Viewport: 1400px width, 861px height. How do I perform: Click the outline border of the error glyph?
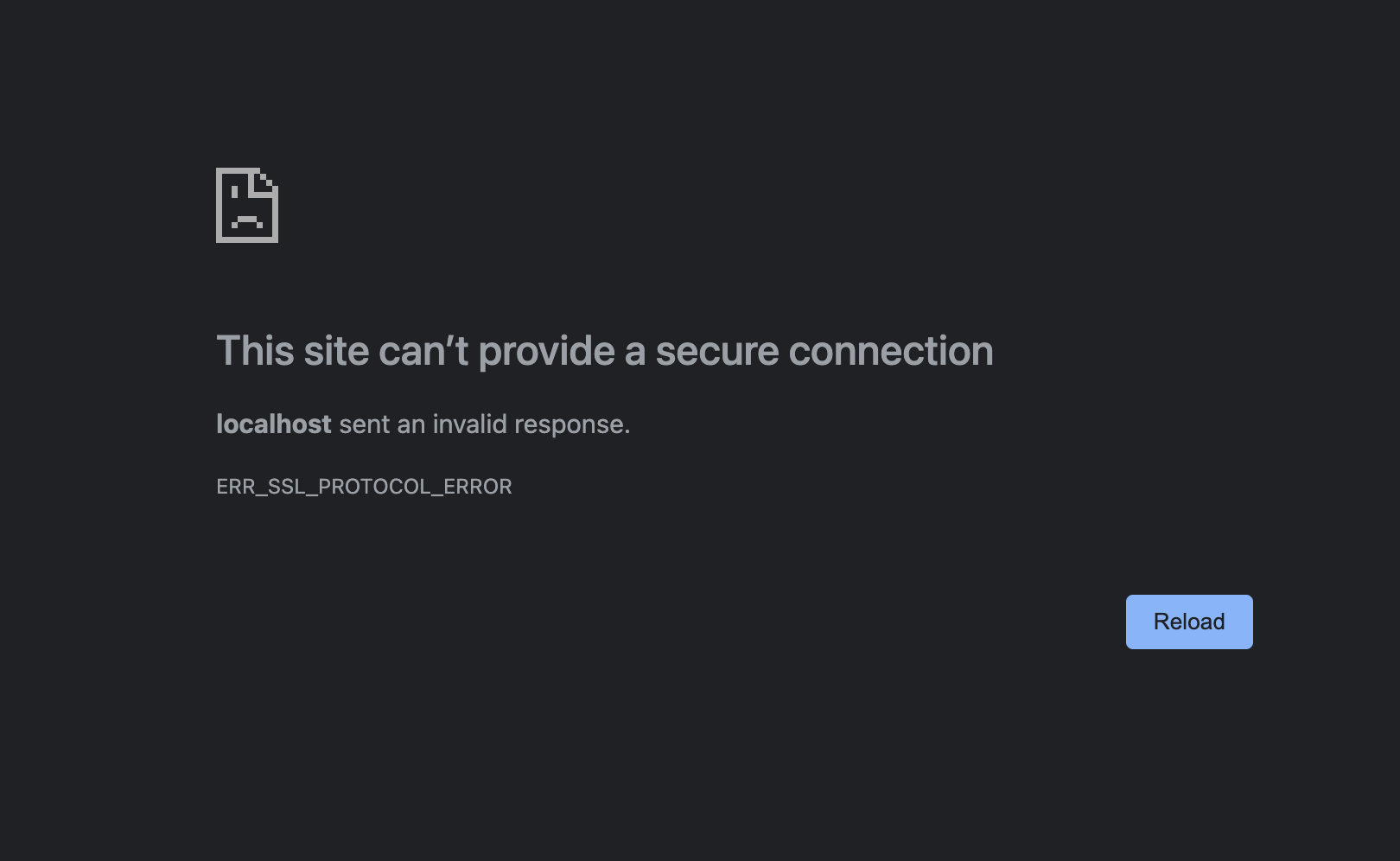(x=218, y=206)
